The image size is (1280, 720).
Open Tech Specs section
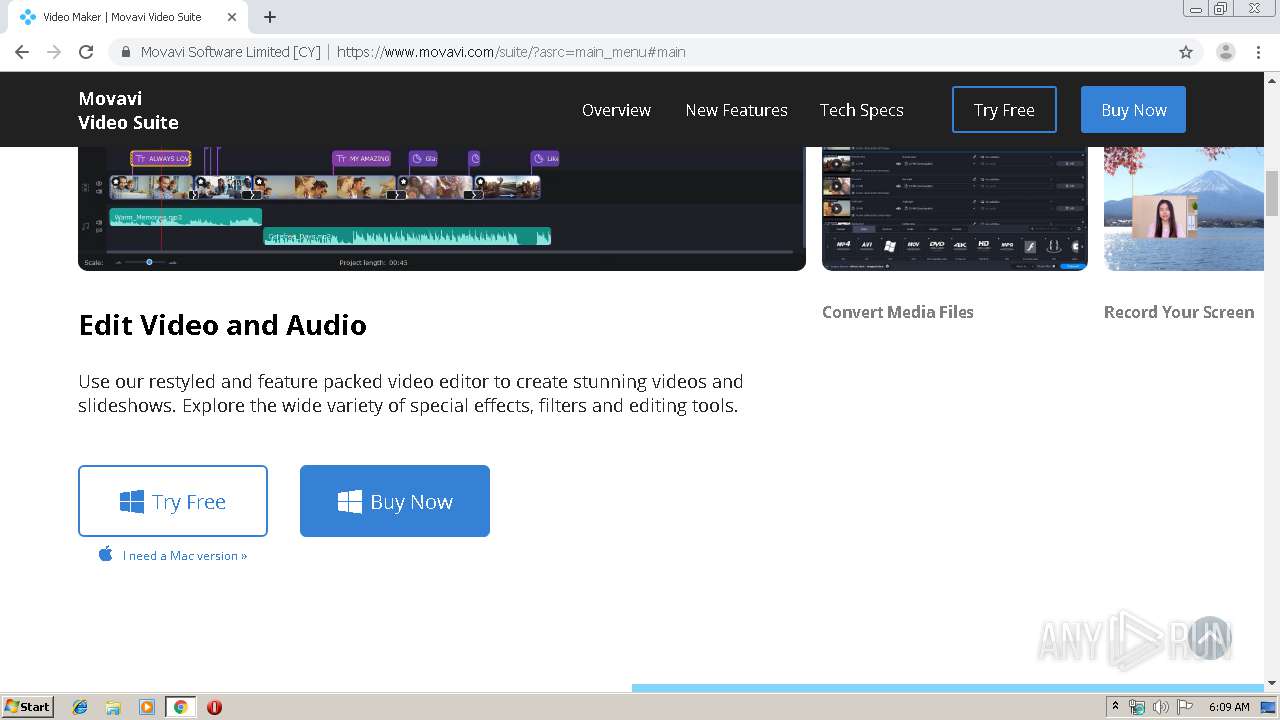861,110
